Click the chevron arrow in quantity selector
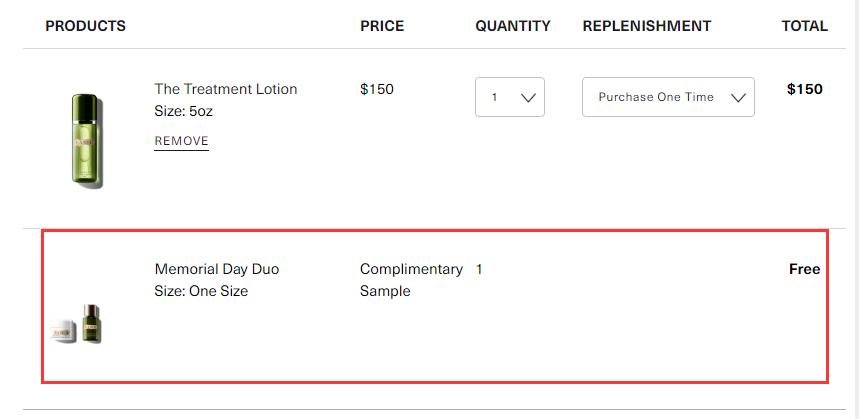This screenshot has height=419, width=859. [528, 97]
